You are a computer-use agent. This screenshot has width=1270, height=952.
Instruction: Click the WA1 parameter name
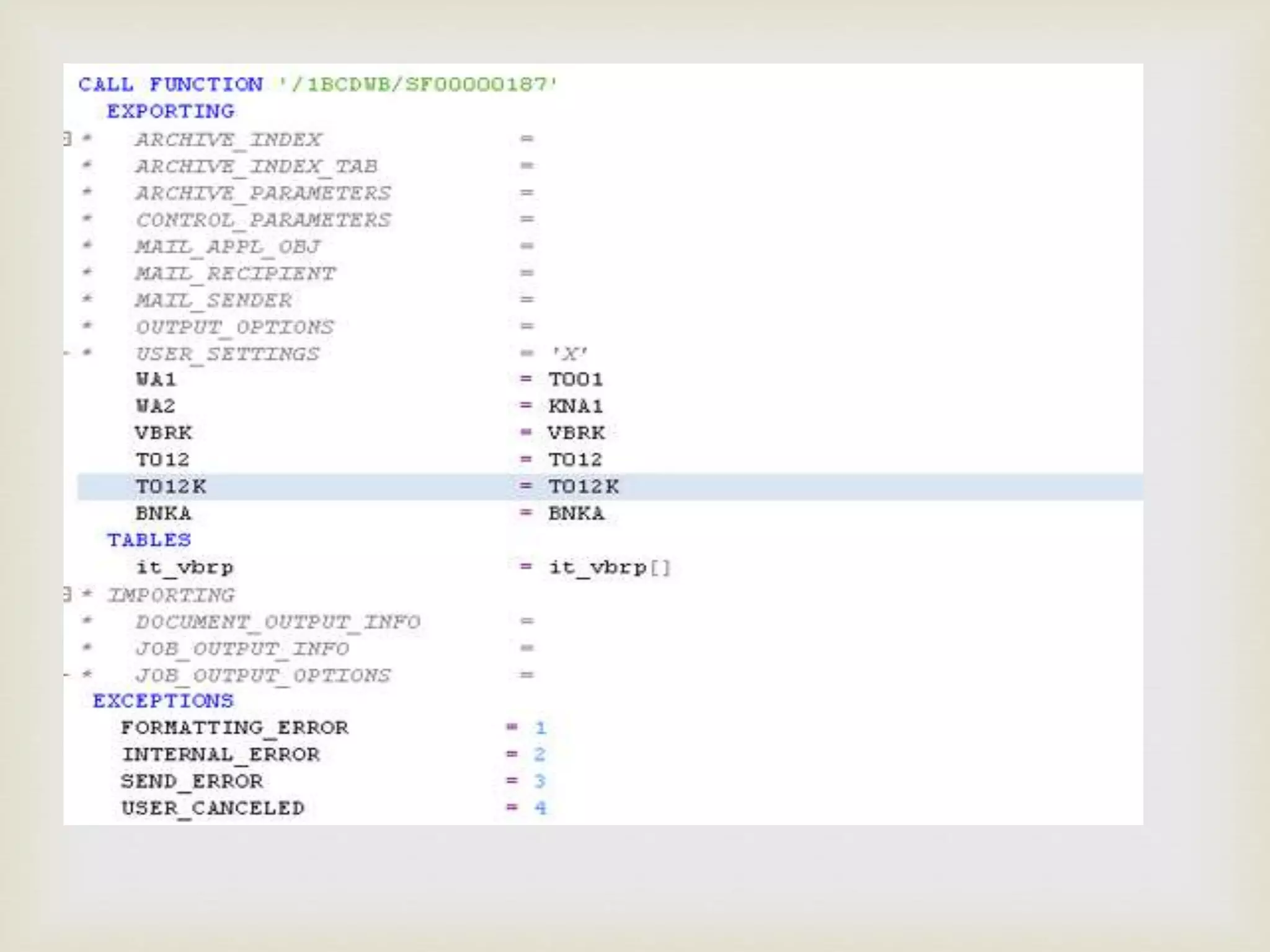point(156,379)
